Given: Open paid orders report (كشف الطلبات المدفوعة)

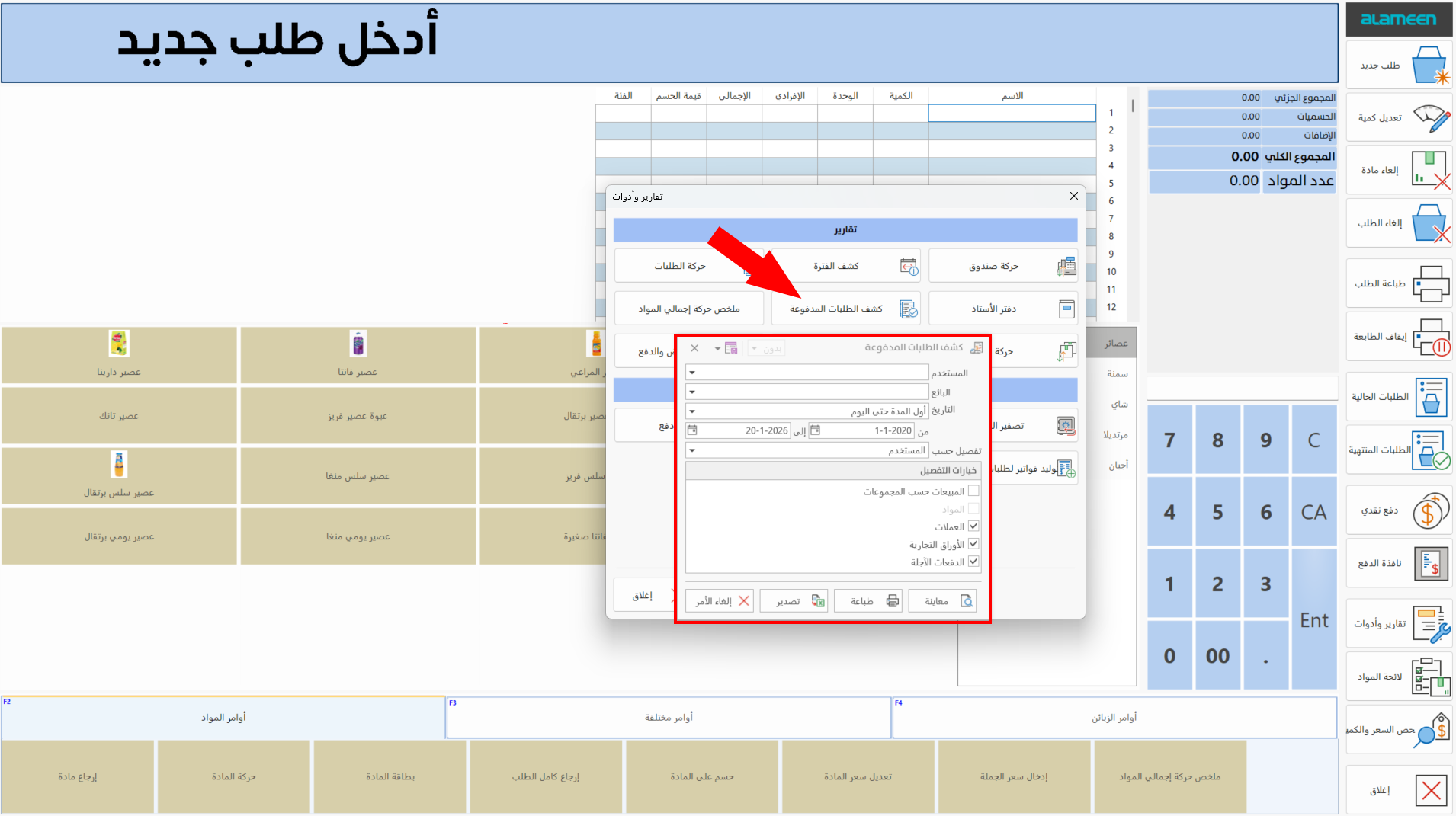Looking at the screenshot, I should [x=845, y=309].
